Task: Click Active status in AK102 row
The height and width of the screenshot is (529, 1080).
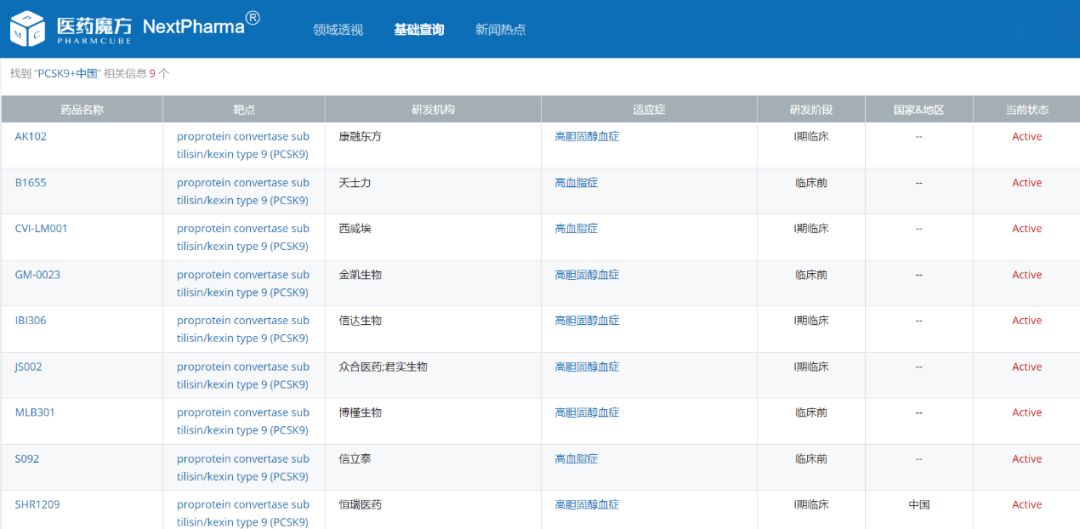Action: (1026, 136)
